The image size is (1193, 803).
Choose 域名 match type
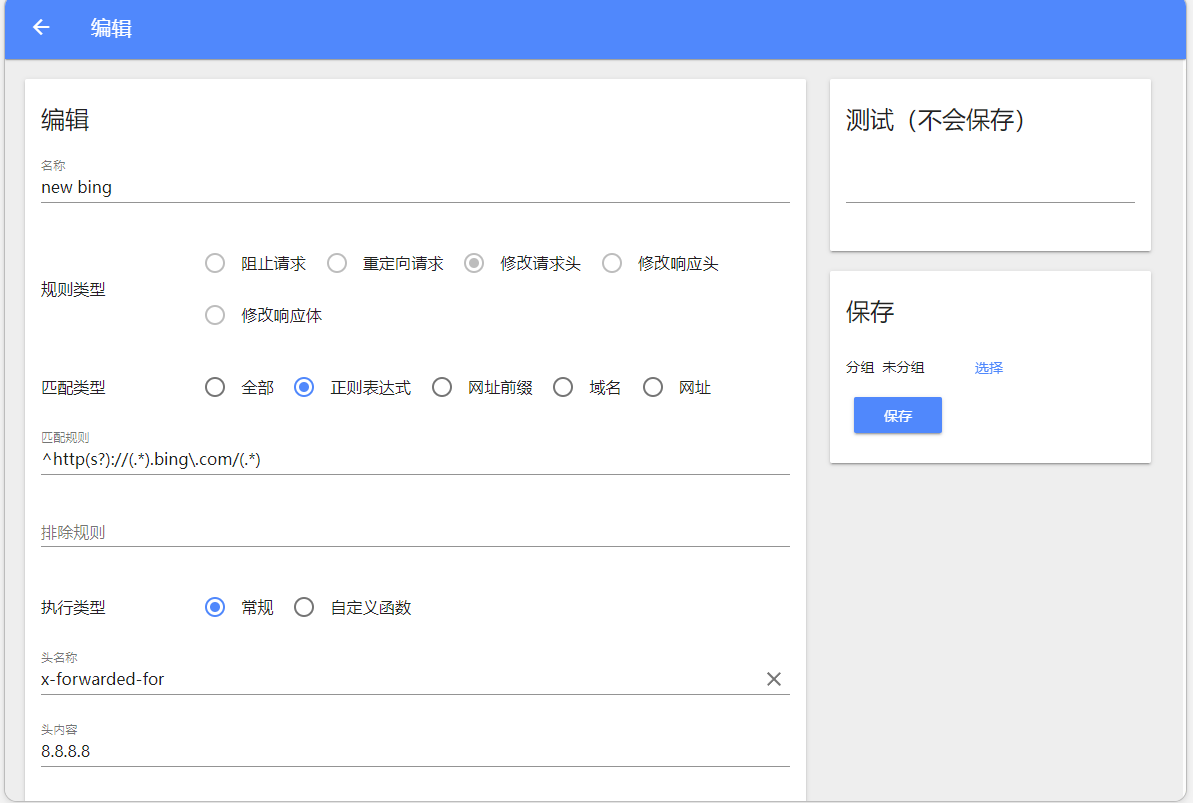coord(562,387)
